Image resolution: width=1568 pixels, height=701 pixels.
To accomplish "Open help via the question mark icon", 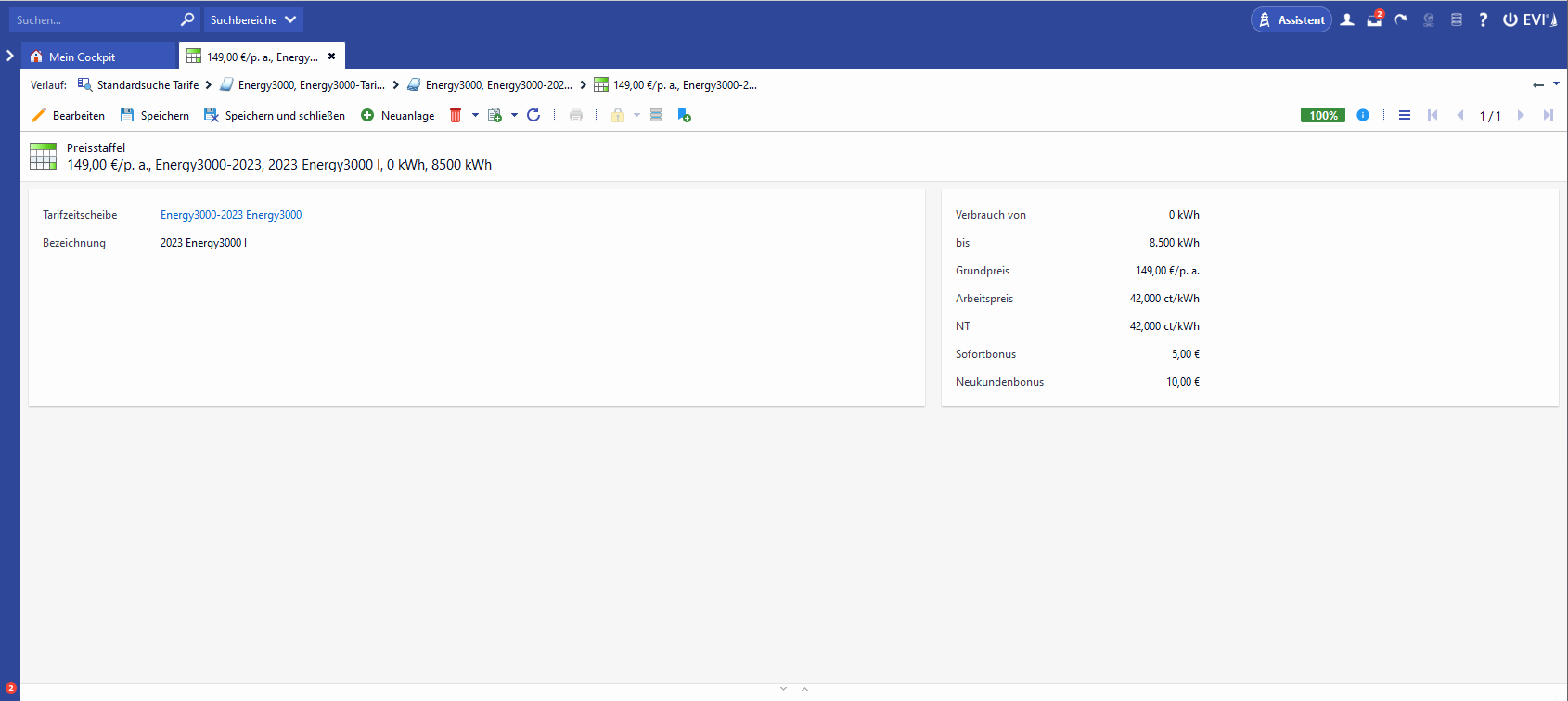I will pyautogui.click(x=1483, y=19).
